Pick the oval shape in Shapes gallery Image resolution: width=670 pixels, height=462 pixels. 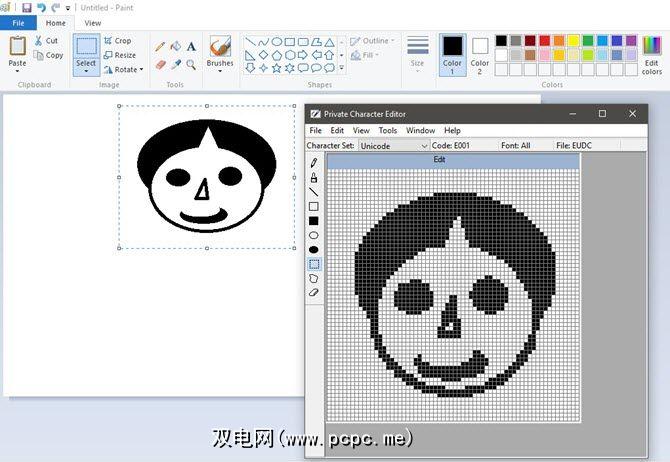point(277,41)
